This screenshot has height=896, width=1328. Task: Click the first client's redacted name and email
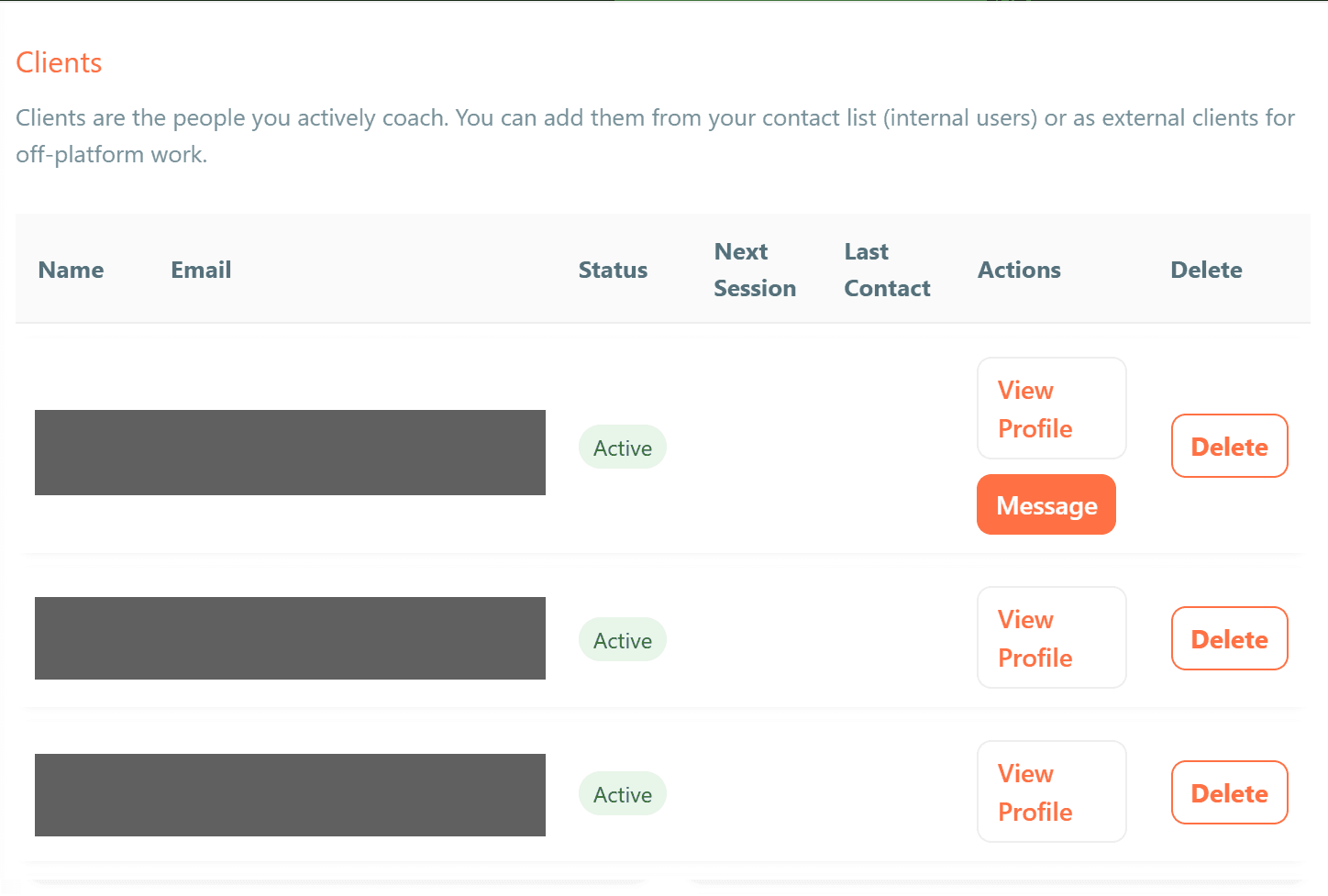click(x=290, y=452)
